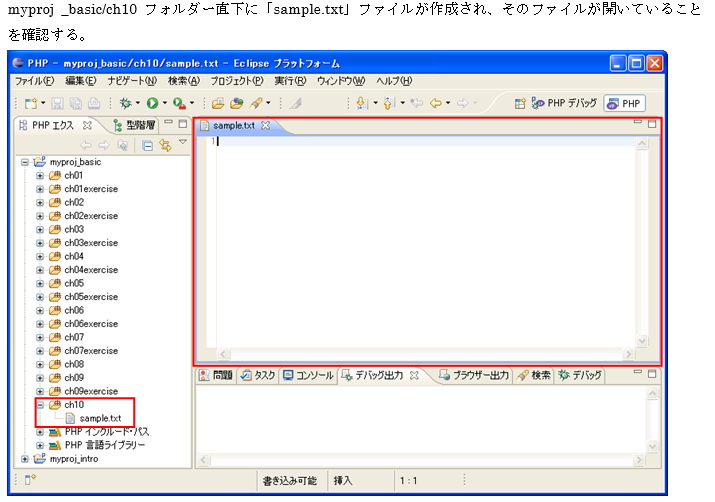Click the Open folder toolbar icon

(x=218, y=104)
